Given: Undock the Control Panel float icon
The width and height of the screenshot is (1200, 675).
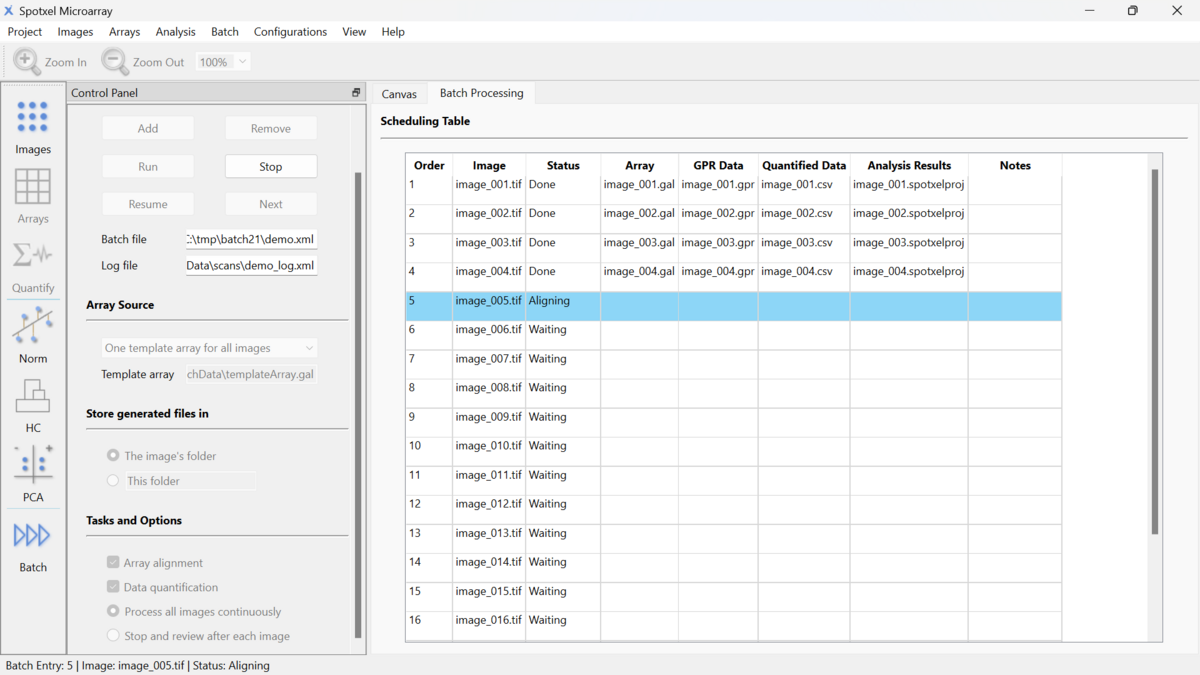Looking at the screenshot, I should [356, 93].
